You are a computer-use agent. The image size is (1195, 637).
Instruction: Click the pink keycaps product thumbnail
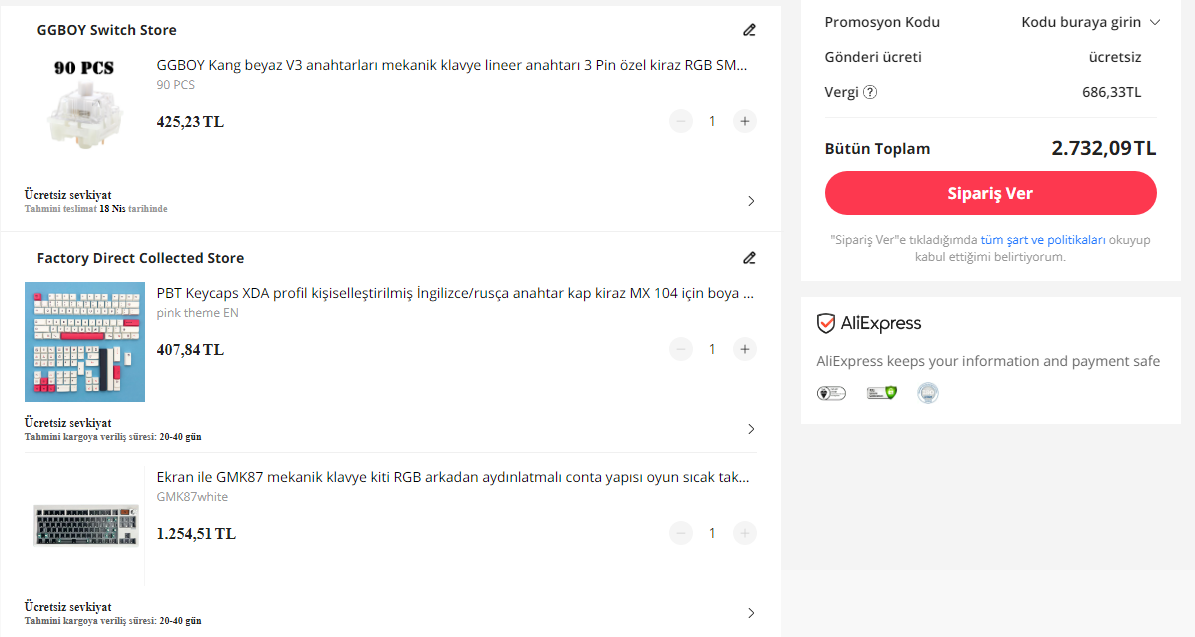pyautogui.click(x=85, y=342)
